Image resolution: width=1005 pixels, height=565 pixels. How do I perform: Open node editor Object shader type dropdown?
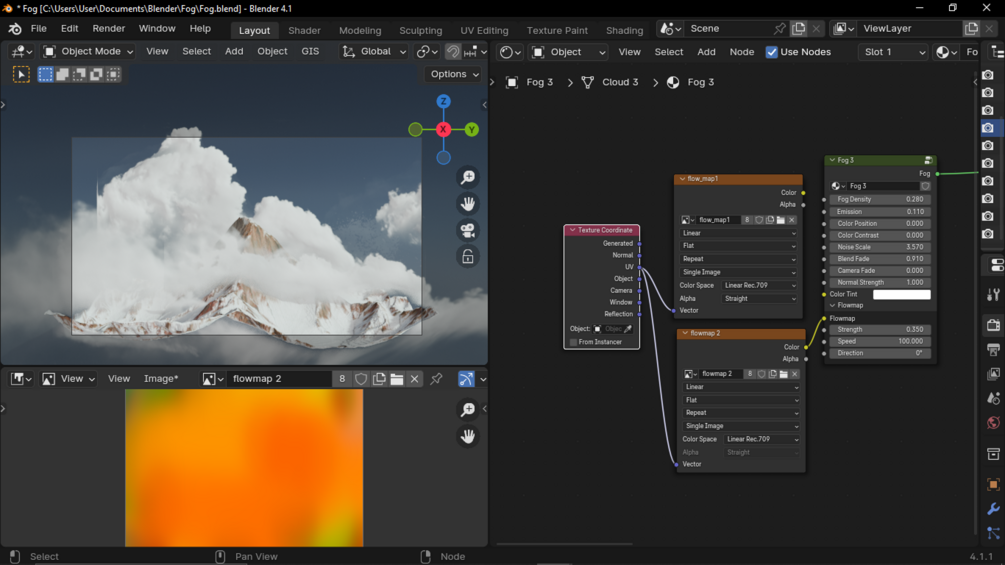click(x=568, y=52)
